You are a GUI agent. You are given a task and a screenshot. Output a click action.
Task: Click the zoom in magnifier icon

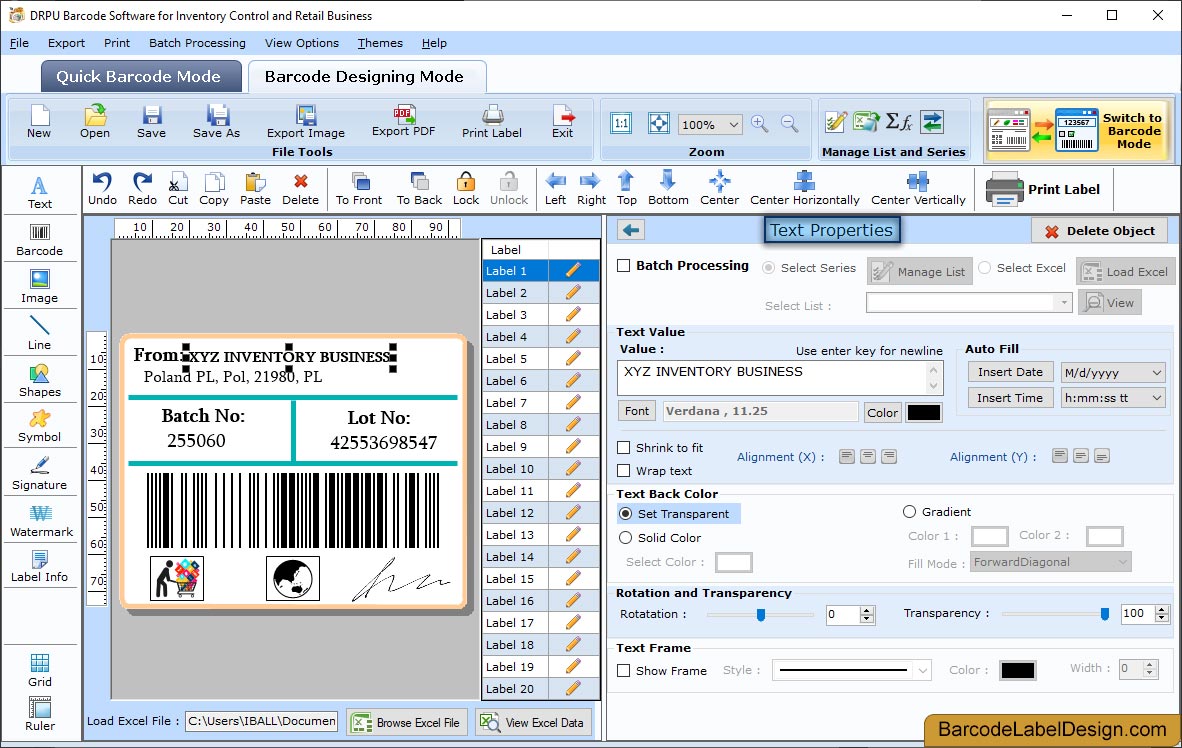(x=760, y=124)
